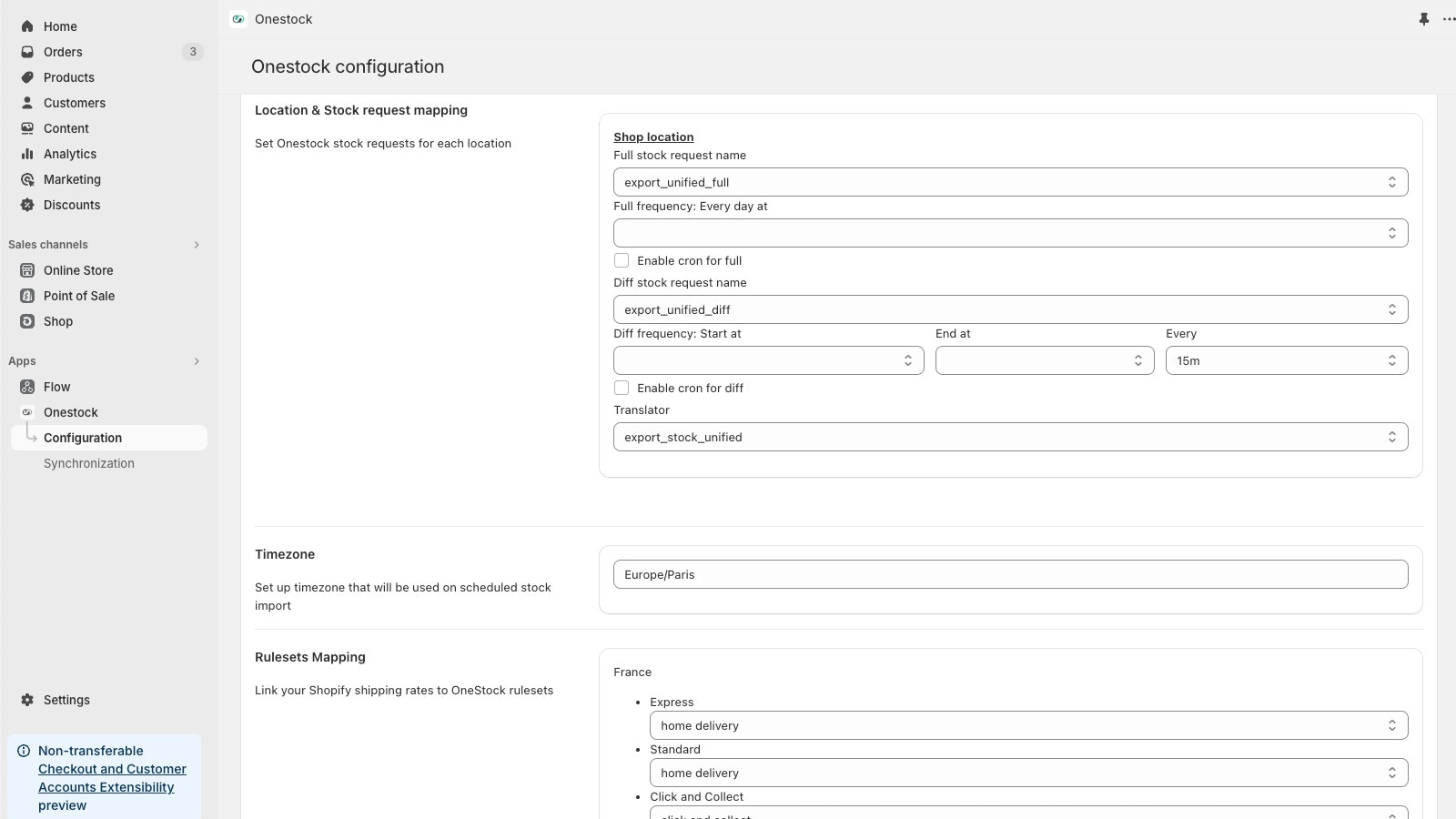Click the Onestock app icon in sidebar

pos(27,412)
